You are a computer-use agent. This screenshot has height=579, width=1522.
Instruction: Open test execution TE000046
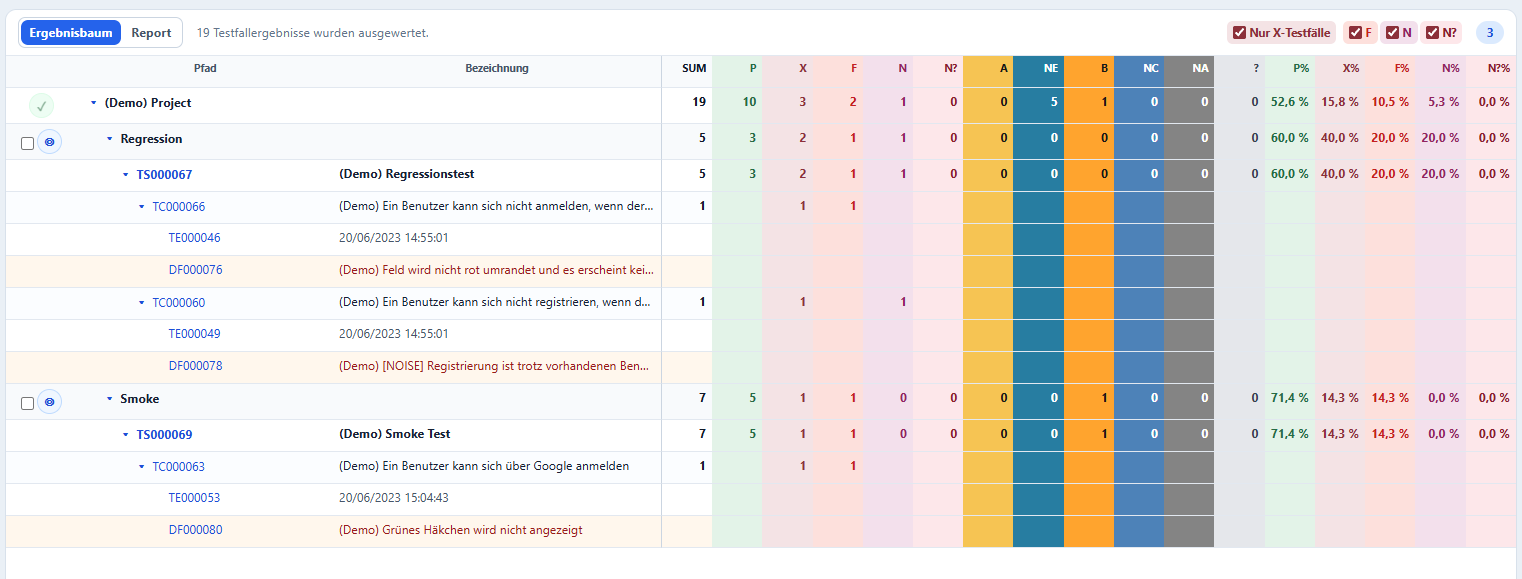click(x=195, y=238)
